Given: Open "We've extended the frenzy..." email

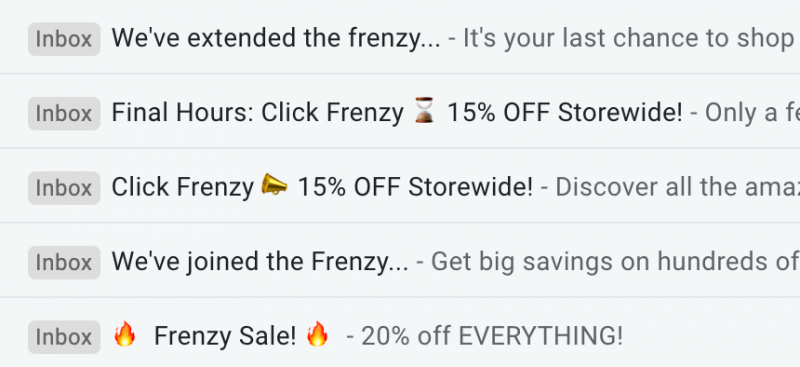Looking at the screenshot, I should pos(276,39).
